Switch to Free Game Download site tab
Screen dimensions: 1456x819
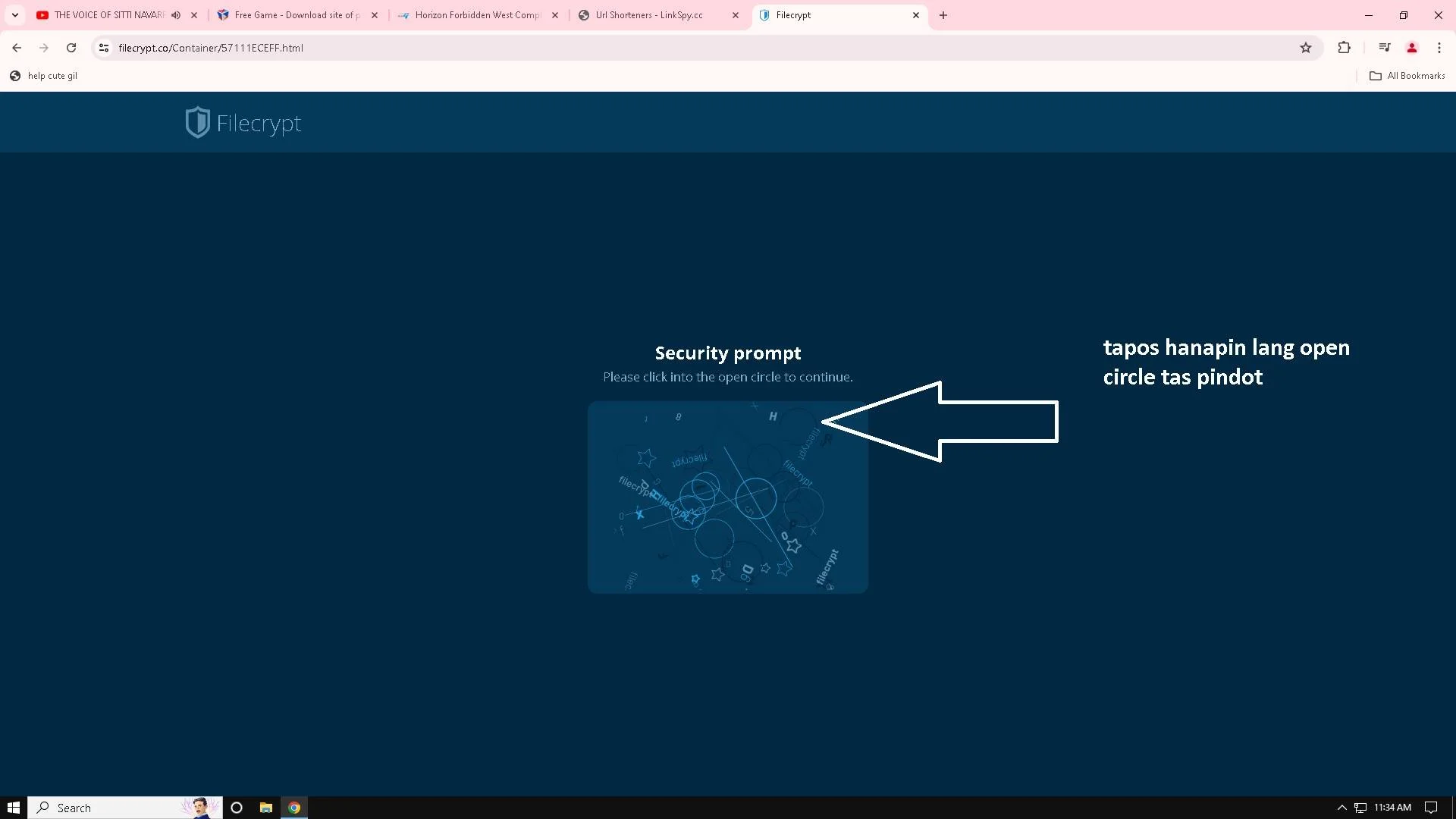tap(297, 15)
